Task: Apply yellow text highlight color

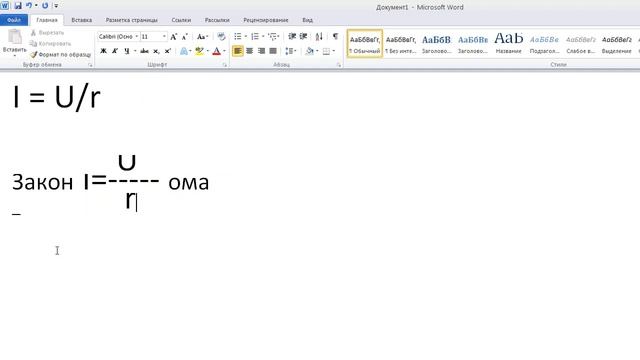Action: 199,51
